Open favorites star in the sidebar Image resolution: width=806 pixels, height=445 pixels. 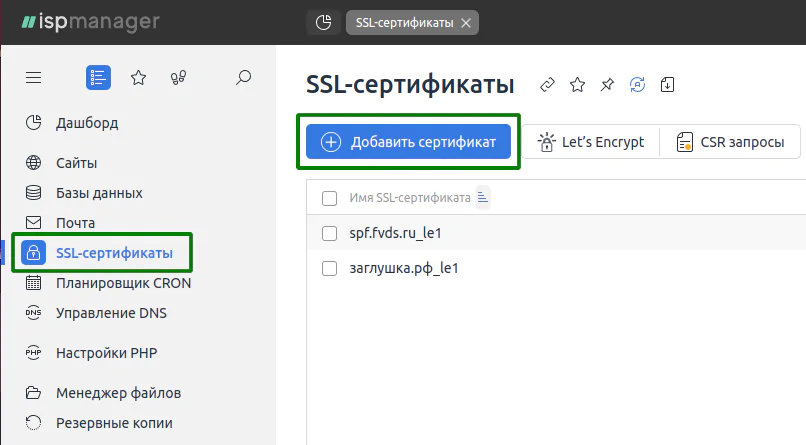(x=138, y=78)
